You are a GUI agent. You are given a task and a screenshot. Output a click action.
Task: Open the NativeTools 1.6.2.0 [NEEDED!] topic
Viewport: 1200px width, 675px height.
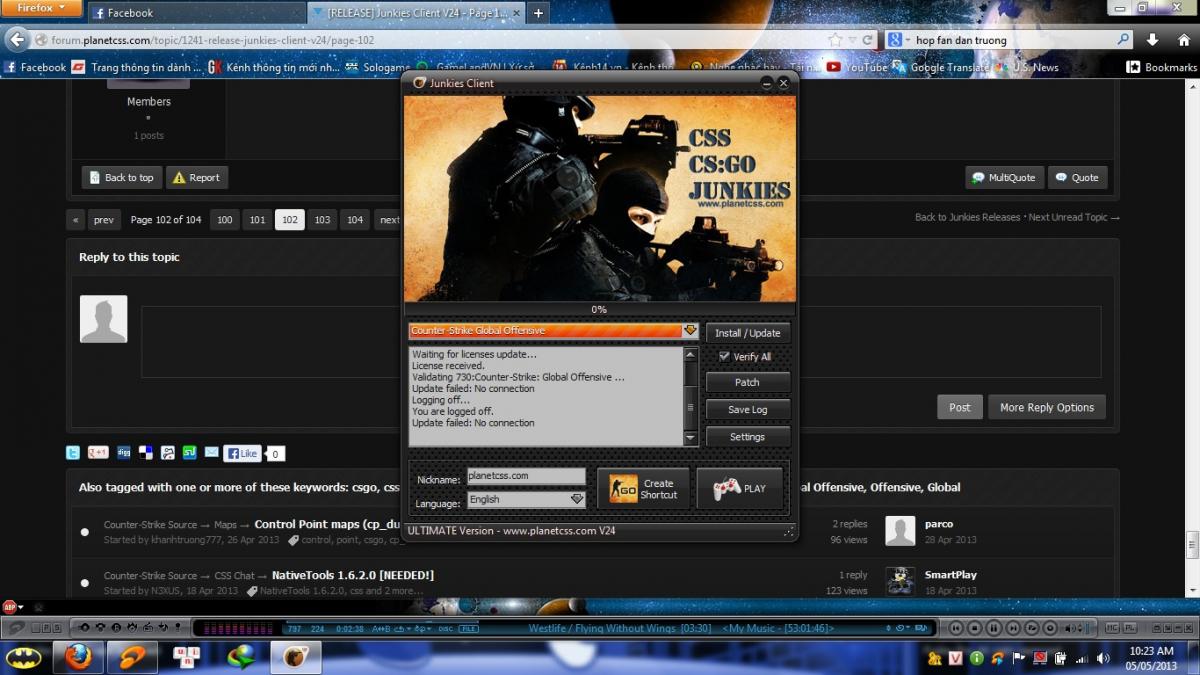point(353,575)
